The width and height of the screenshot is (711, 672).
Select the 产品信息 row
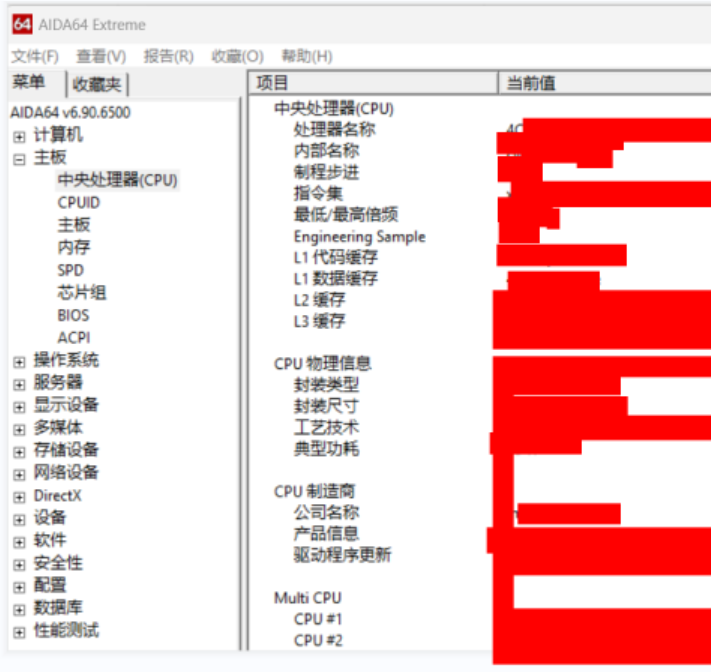[326, 534]
